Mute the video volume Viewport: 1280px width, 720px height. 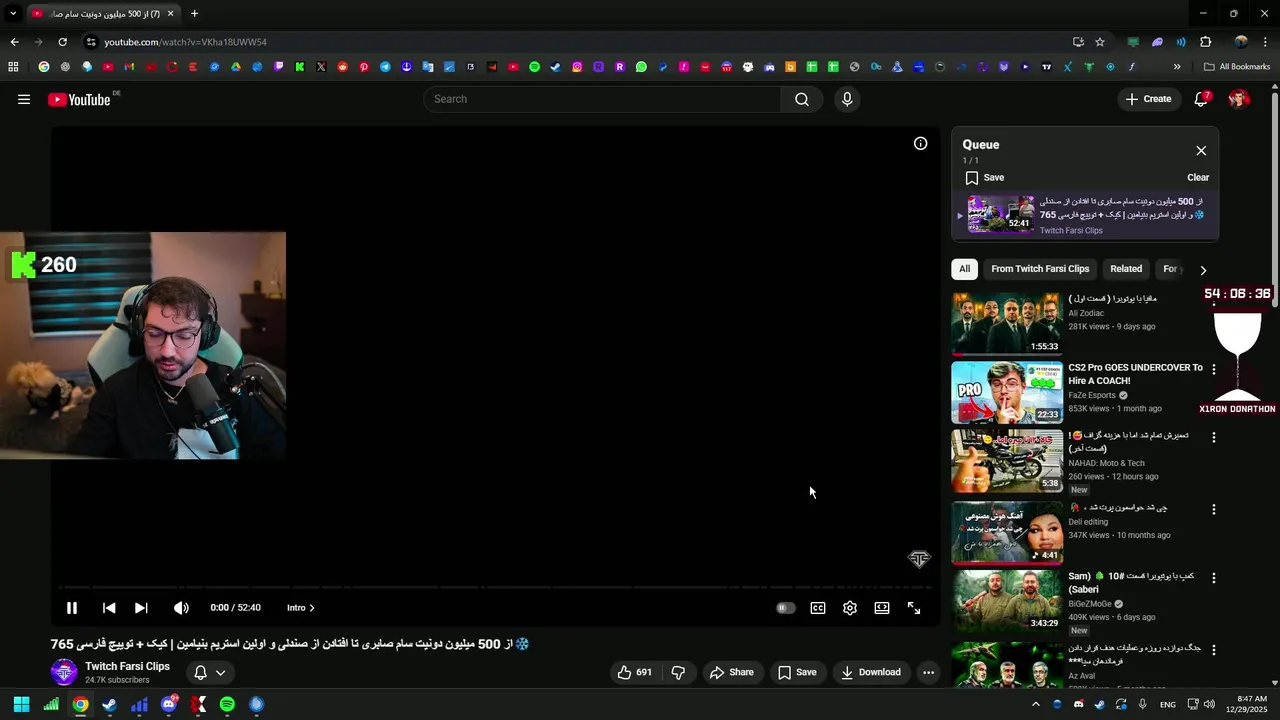click(181, 608)
